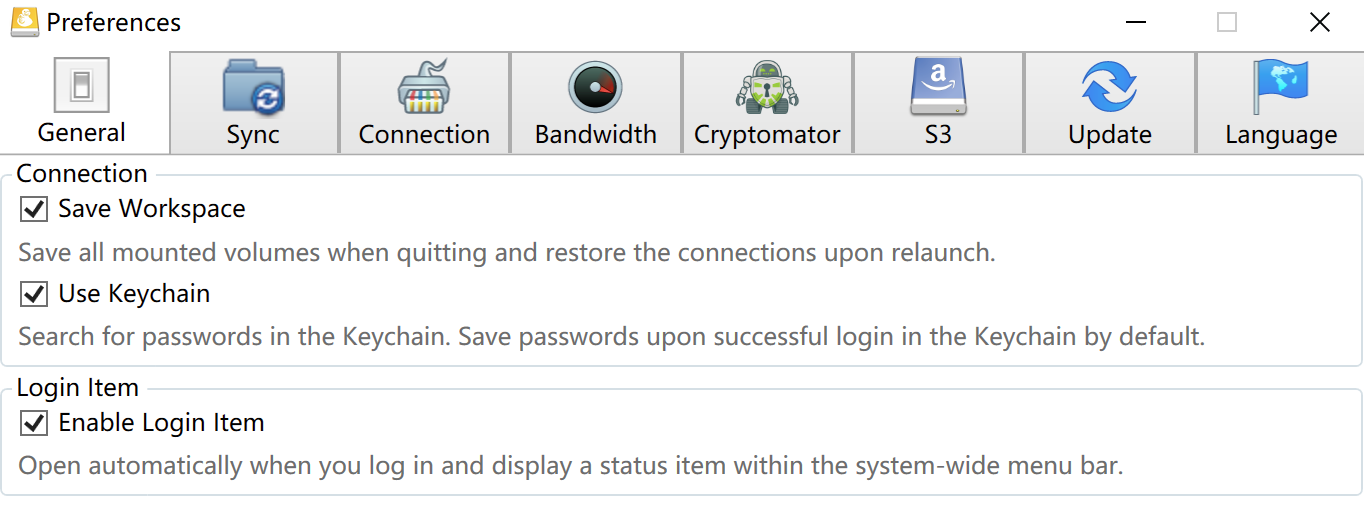
Task: Click the Language flag icon
Action: pos(1281,87)
